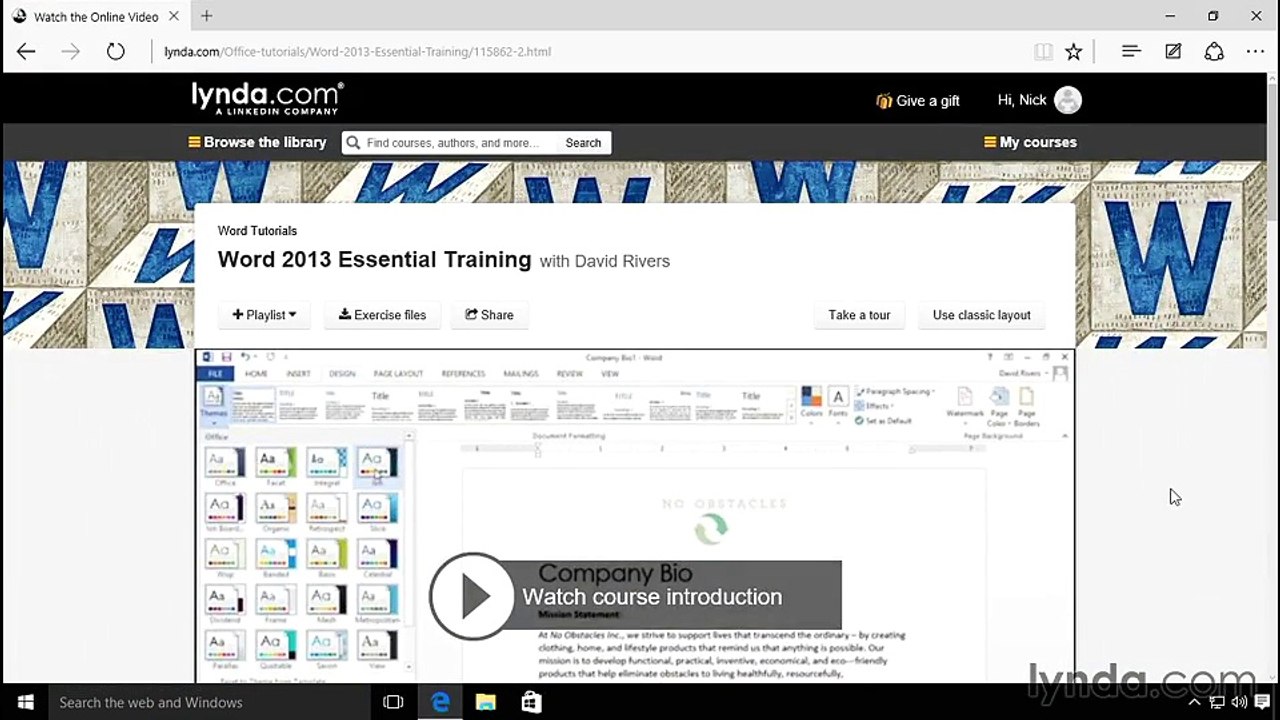Open Task View on the taskbar

pos(393,702)
